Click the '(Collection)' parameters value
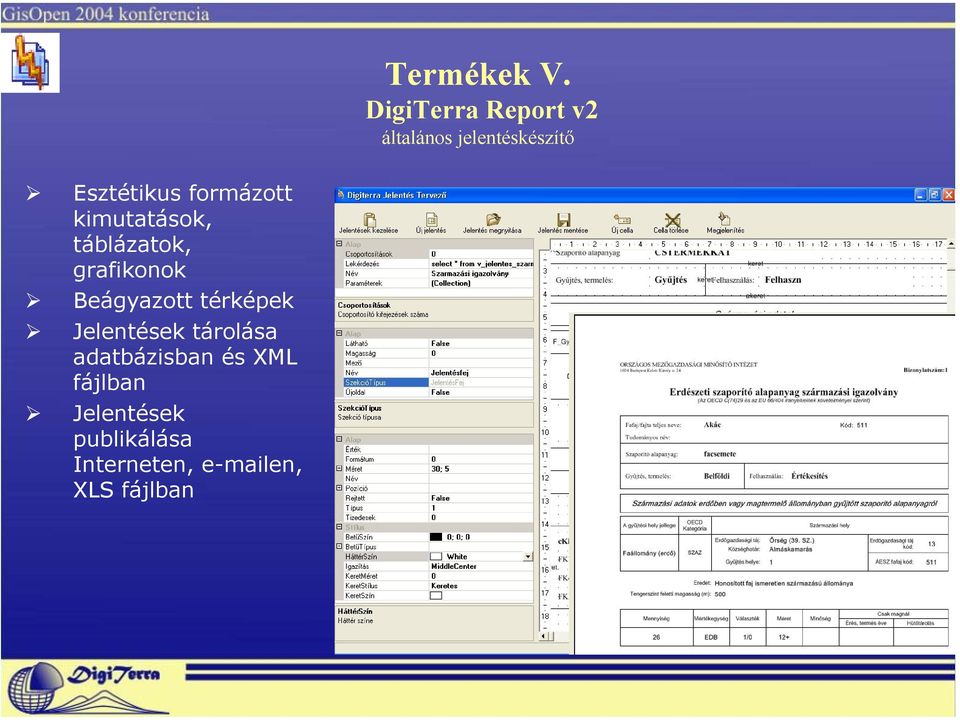The height and width of the screenshot is (720, 960). [451, 283]
